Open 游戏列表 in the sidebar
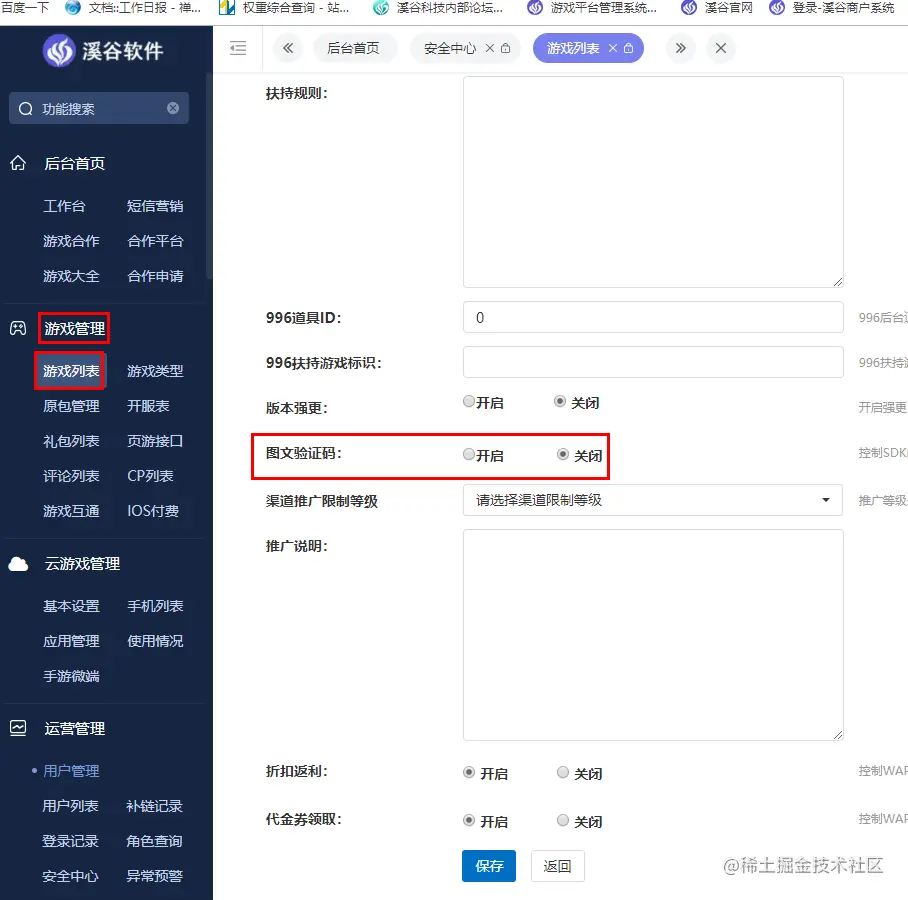The image size is (908, 900). pos(71,371)
